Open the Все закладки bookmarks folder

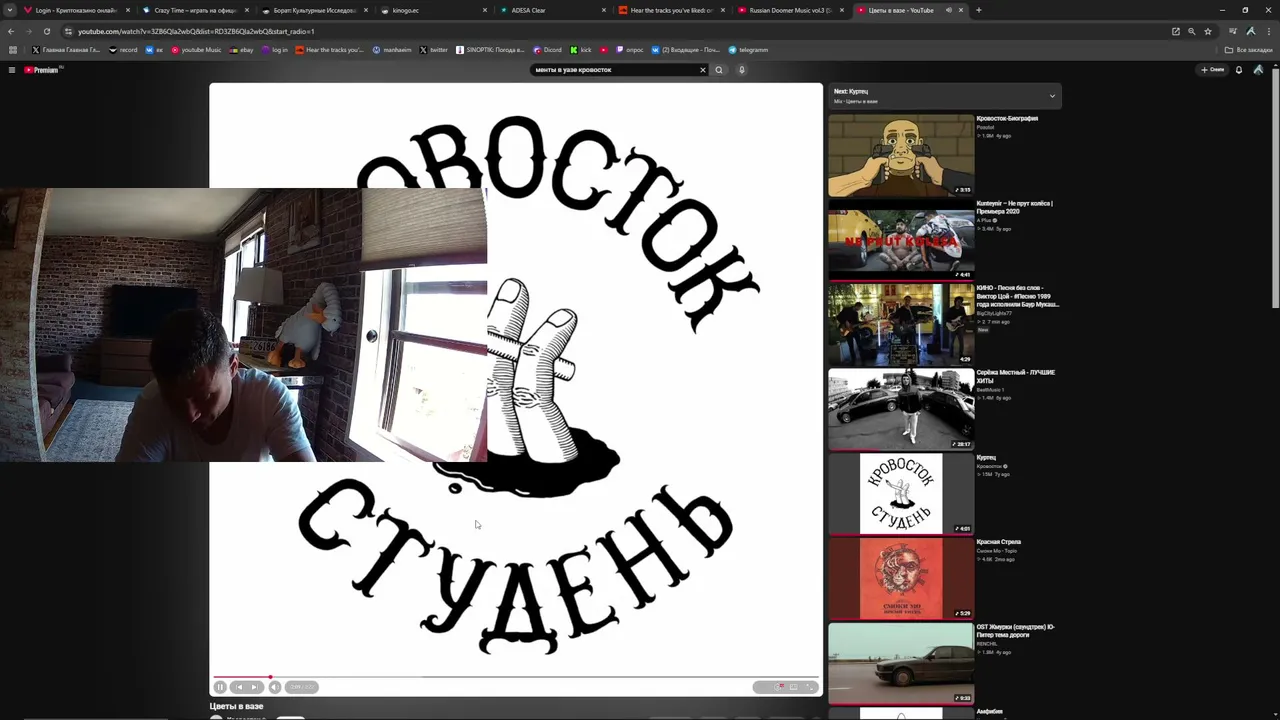(1249, 50)
